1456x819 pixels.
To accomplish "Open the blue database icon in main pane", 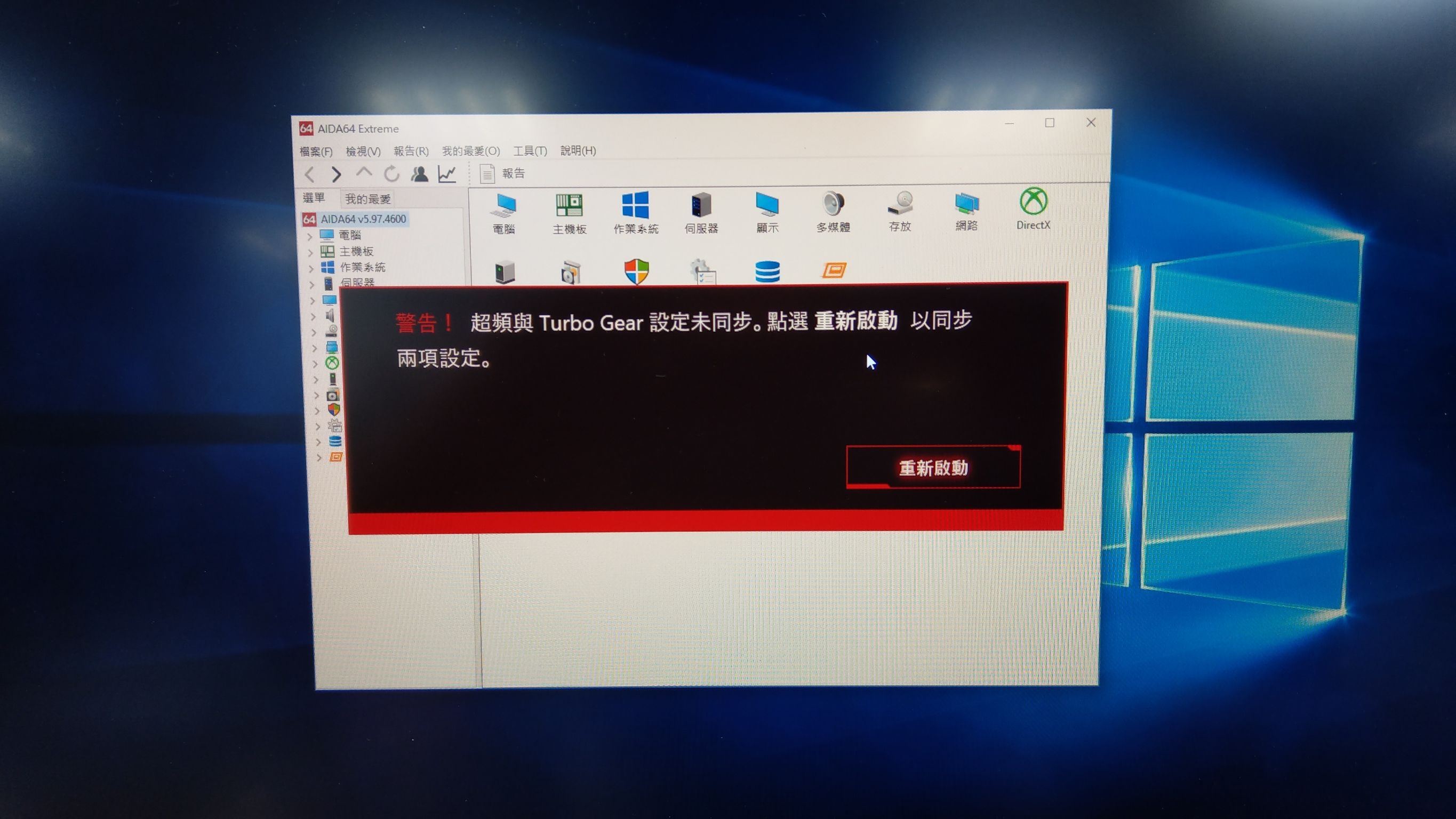I will pyautogui.click(x=767, y=271).
